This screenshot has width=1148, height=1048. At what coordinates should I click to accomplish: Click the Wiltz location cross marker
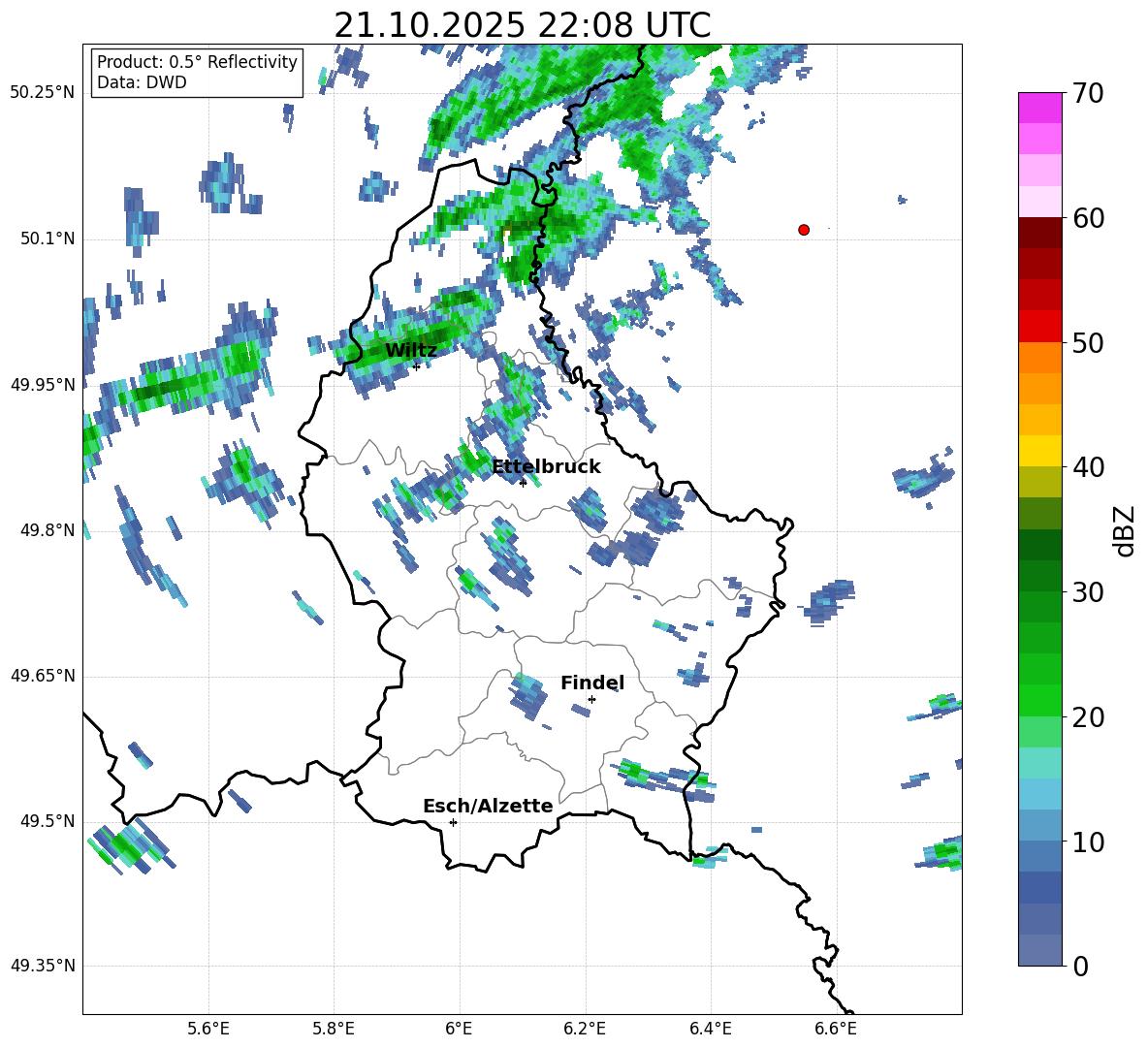pyautogui.click(x=417, y=366)
